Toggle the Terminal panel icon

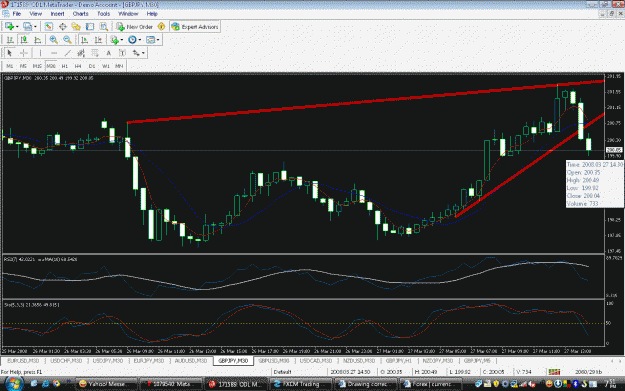point(90,27)
